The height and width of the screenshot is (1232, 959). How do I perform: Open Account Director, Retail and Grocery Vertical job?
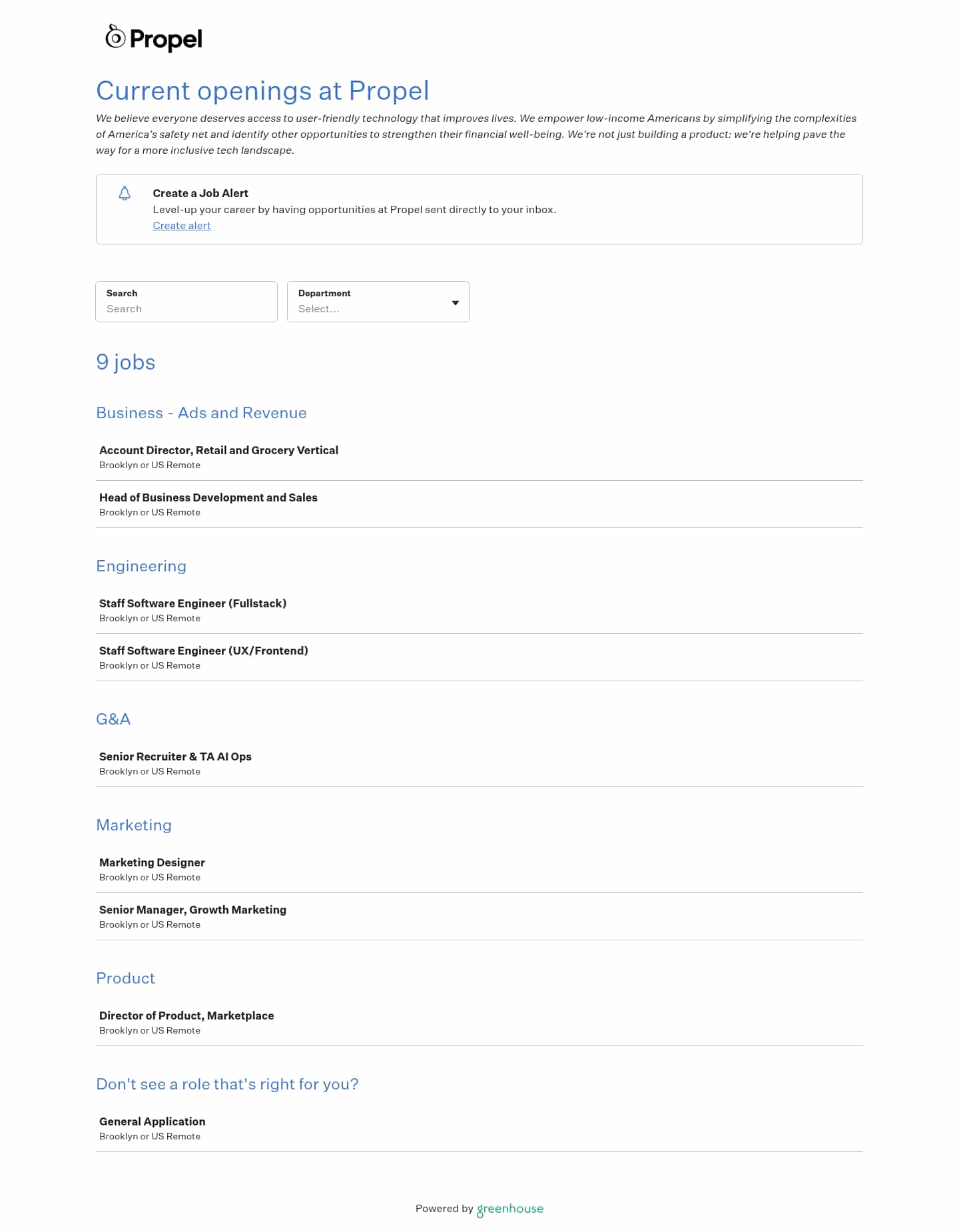pos(218,450)
